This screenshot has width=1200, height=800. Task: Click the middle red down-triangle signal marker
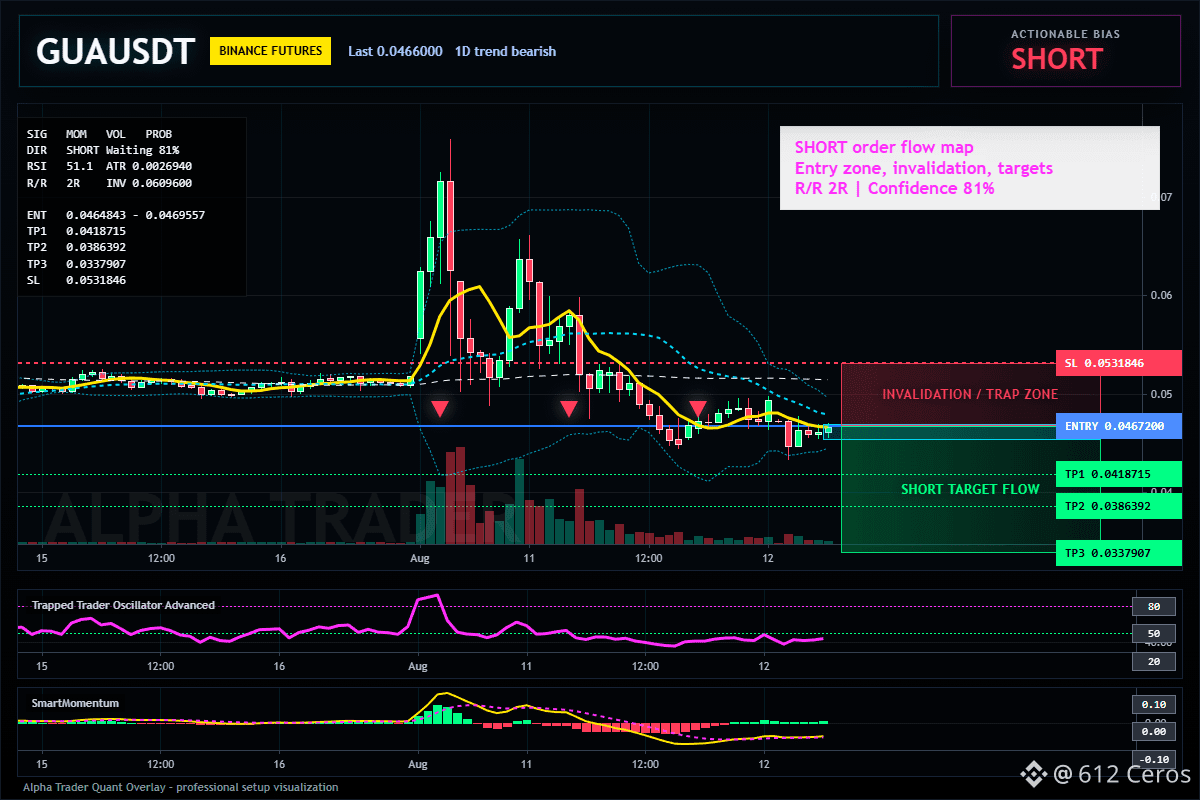(569, 408)
